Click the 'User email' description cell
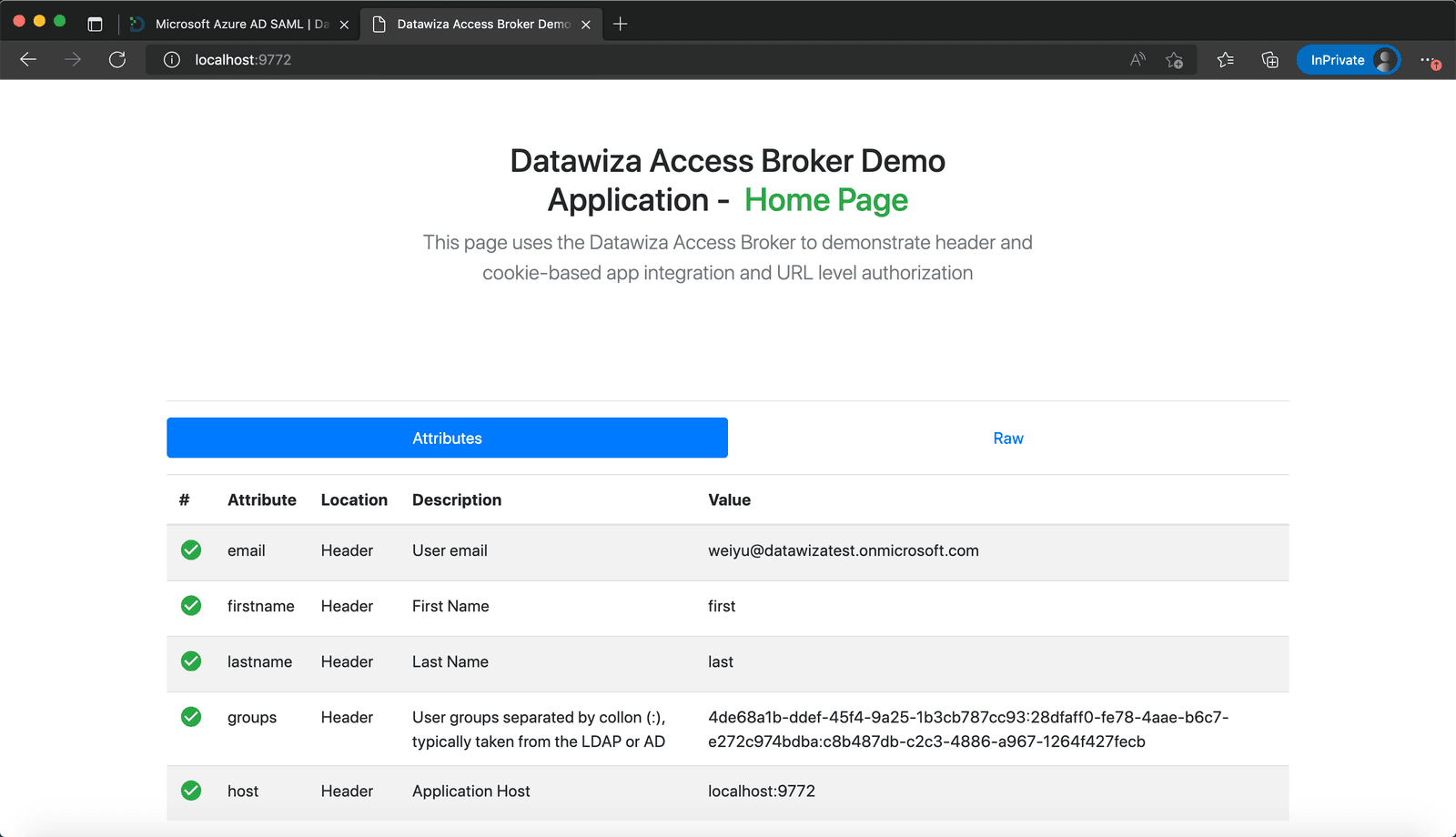Screen dimensions: 1456x837 [x=450, y=550]
